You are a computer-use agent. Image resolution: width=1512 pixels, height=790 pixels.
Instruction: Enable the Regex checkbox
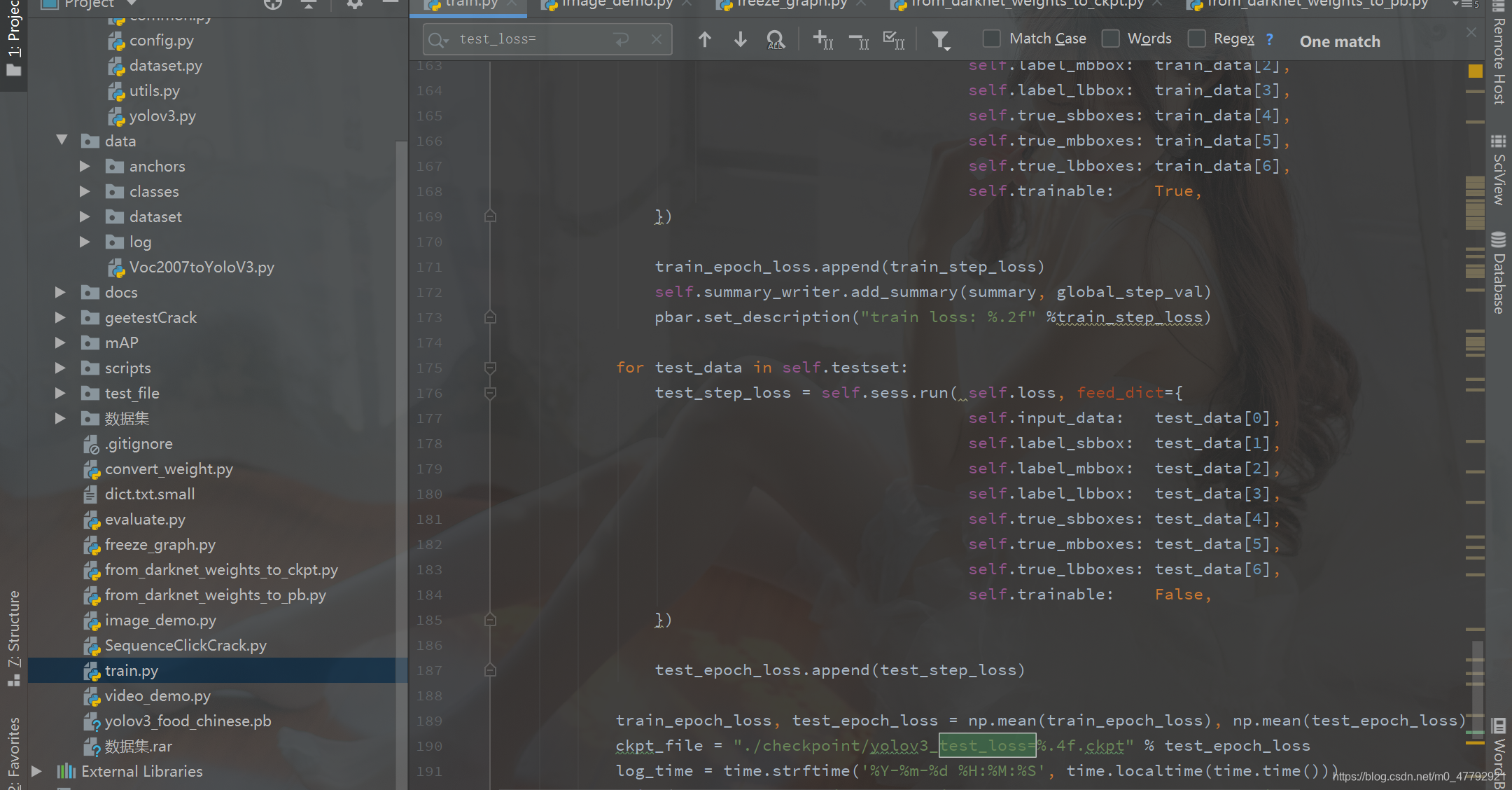tap(1197, 39)
